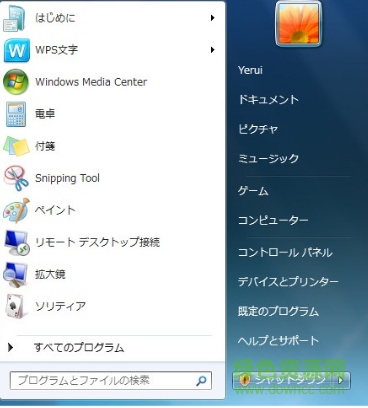
Task: Click the シャットダウン button
Action: click(x=284, y=380)
